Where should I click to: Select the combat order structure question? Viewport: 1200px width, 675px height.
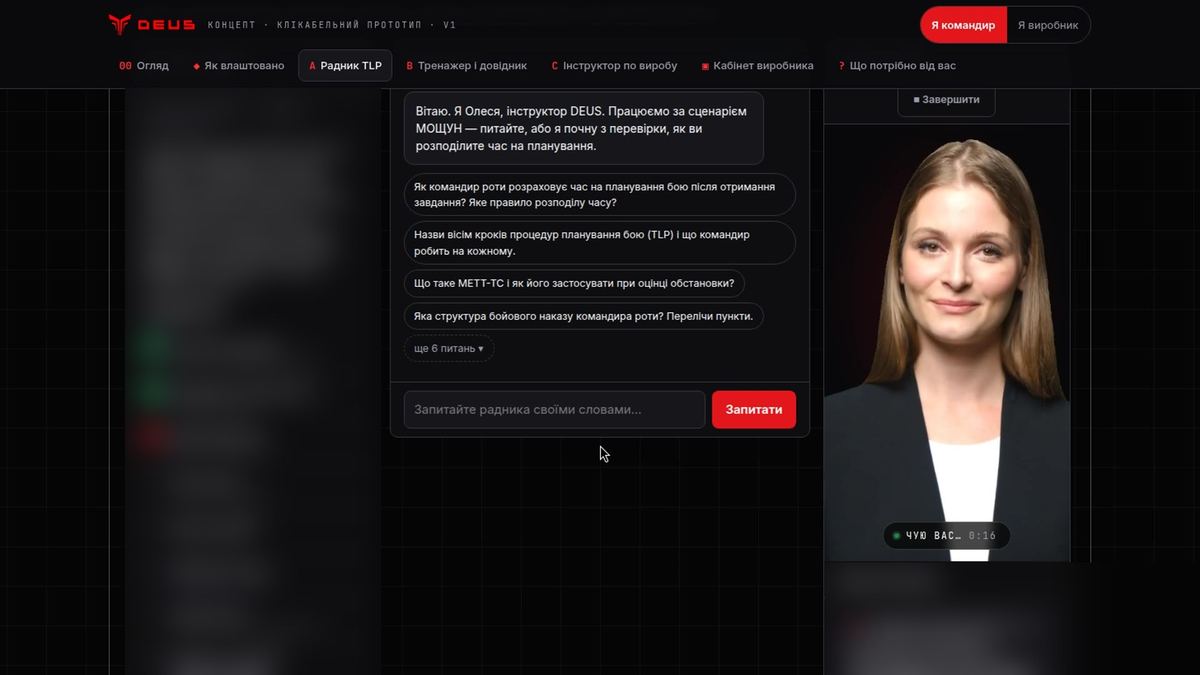pyautogui.click(x=584, y=316)
